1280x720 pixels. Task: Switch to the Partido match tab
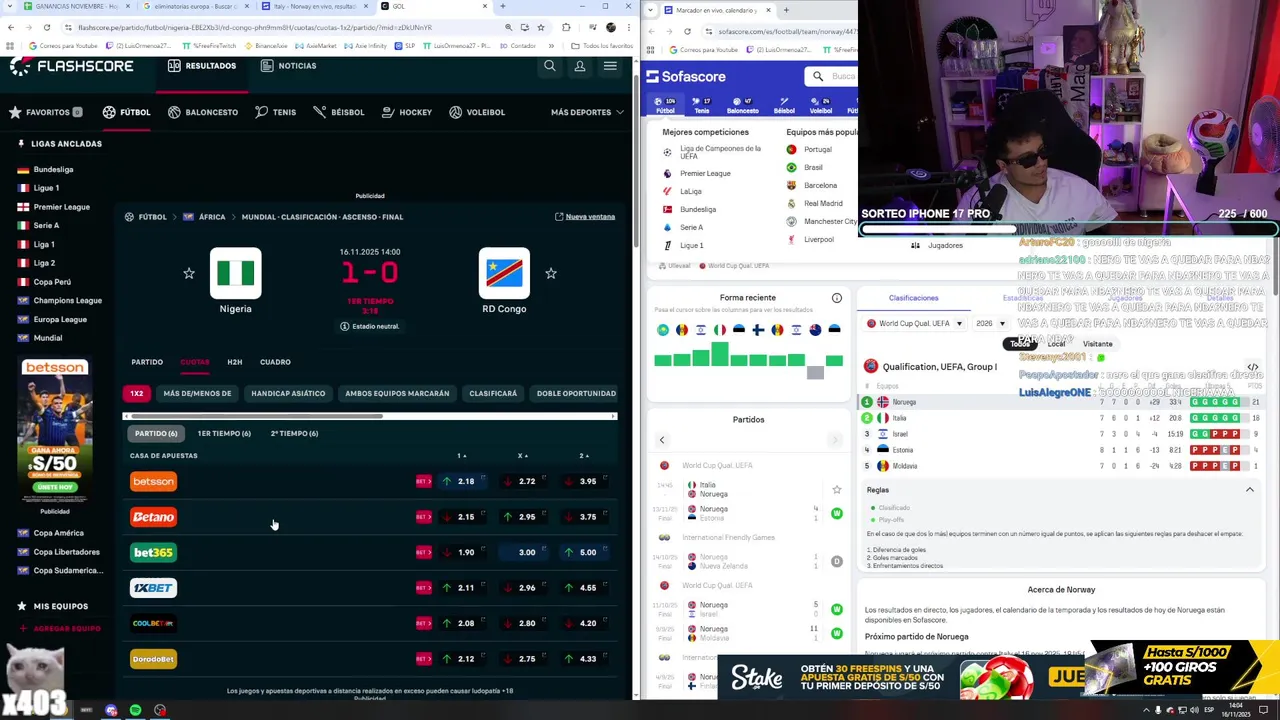pos(147,362)
